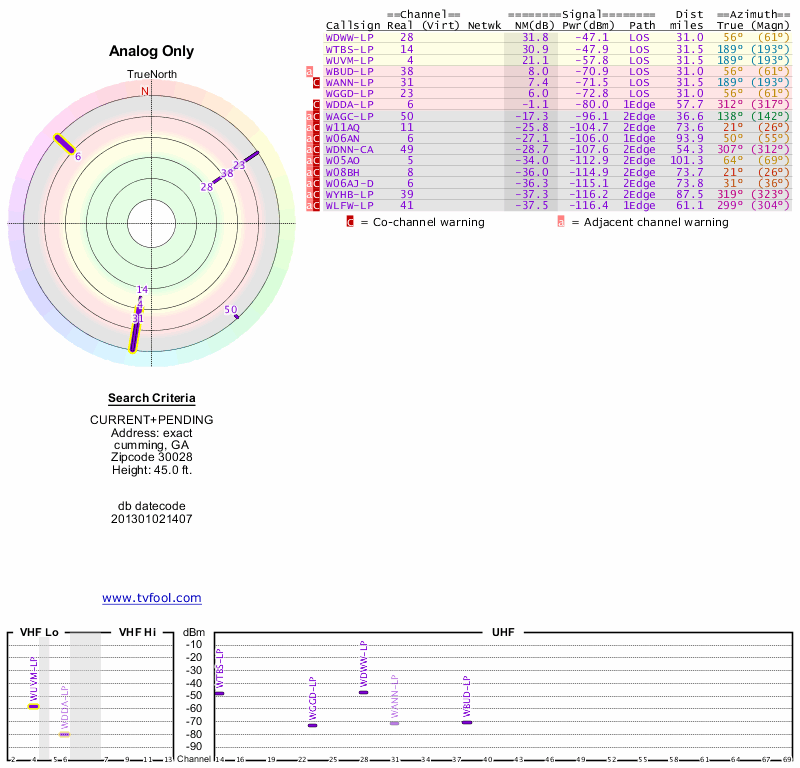The height and width of the screenshot is (768, 800).
Task: Click the red co-channel warning legend icon
Action: [x=350, y=222]
